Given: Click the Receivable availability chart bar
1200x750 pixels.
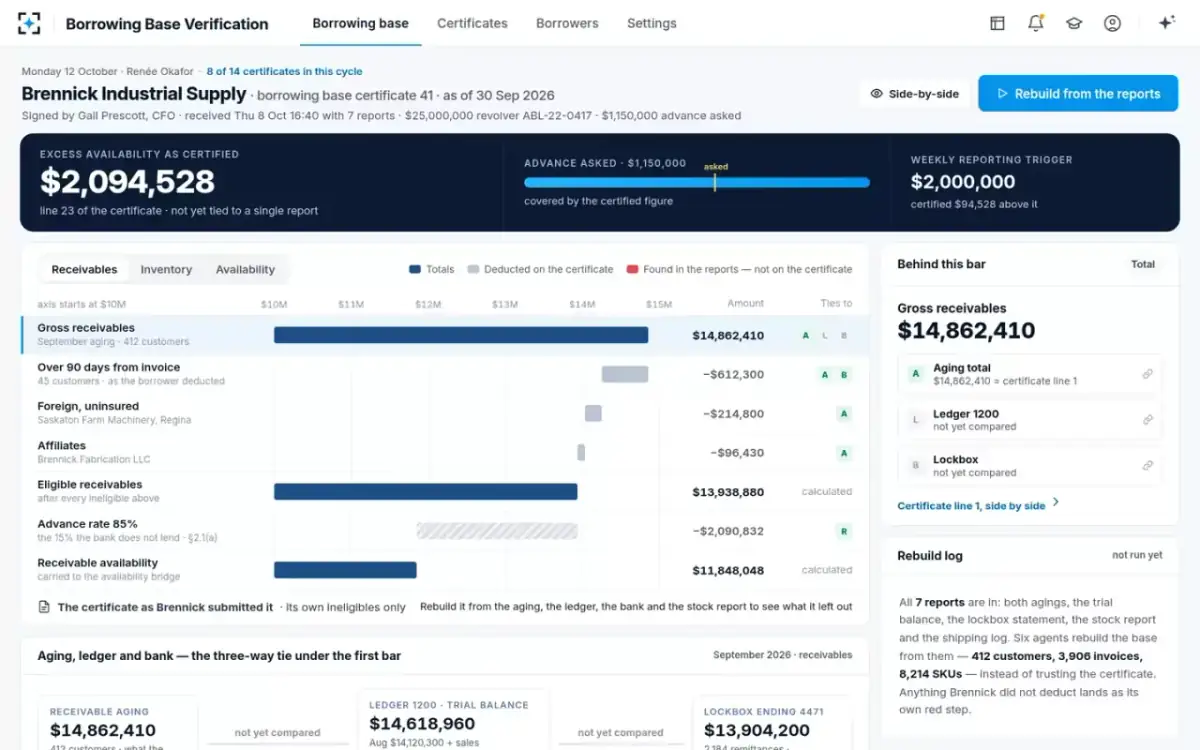Looking at the screenshot, I should point(345,570).
